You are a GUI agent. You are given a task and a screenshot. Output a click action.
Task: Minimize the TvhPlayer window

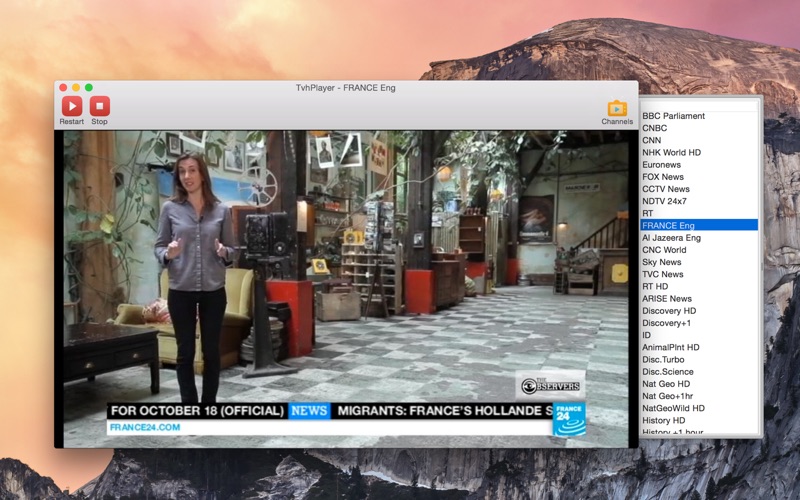(x=76, y=88)
